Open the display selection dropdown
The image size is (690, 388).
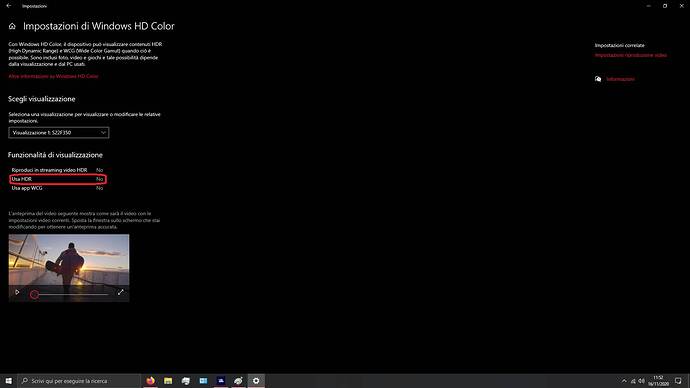59,132
